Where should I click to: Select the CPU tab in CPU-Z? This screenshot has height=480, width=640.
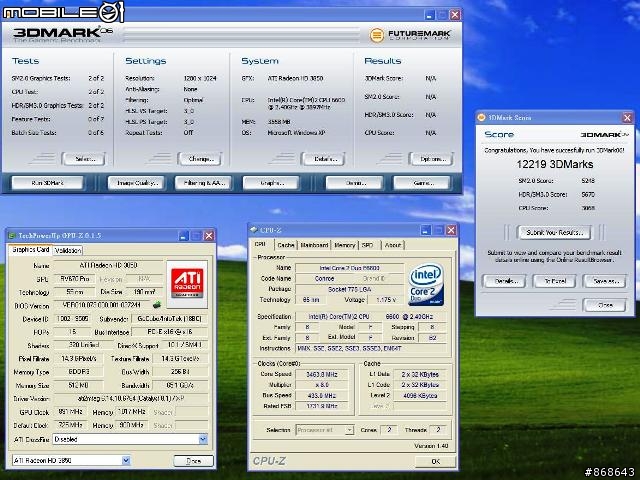click(260, 244)
